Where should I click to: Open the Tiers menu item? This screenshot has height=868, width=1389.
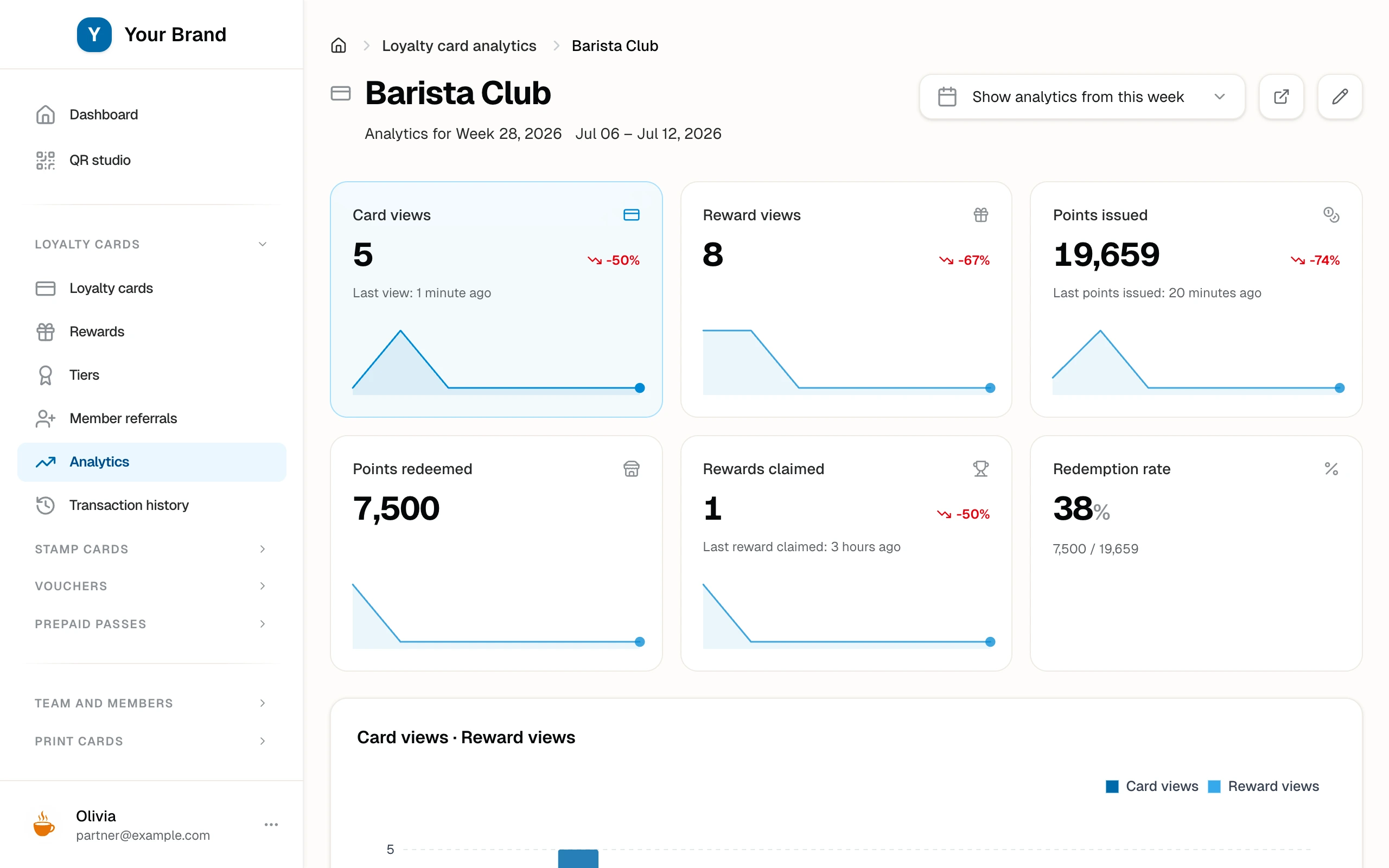coord(151,375)
